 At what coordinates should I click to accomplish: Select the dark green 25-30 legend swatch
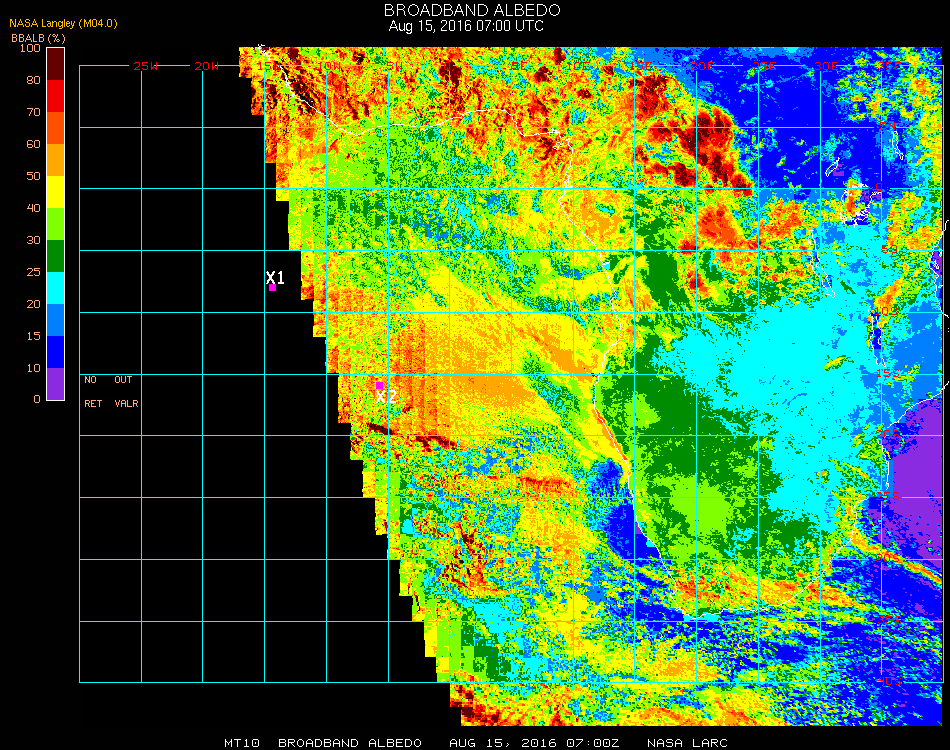click(55, 256)
